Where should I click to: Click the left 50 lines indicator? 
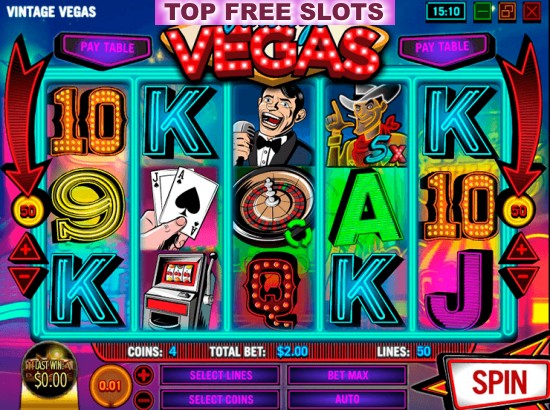coord(28,211)
